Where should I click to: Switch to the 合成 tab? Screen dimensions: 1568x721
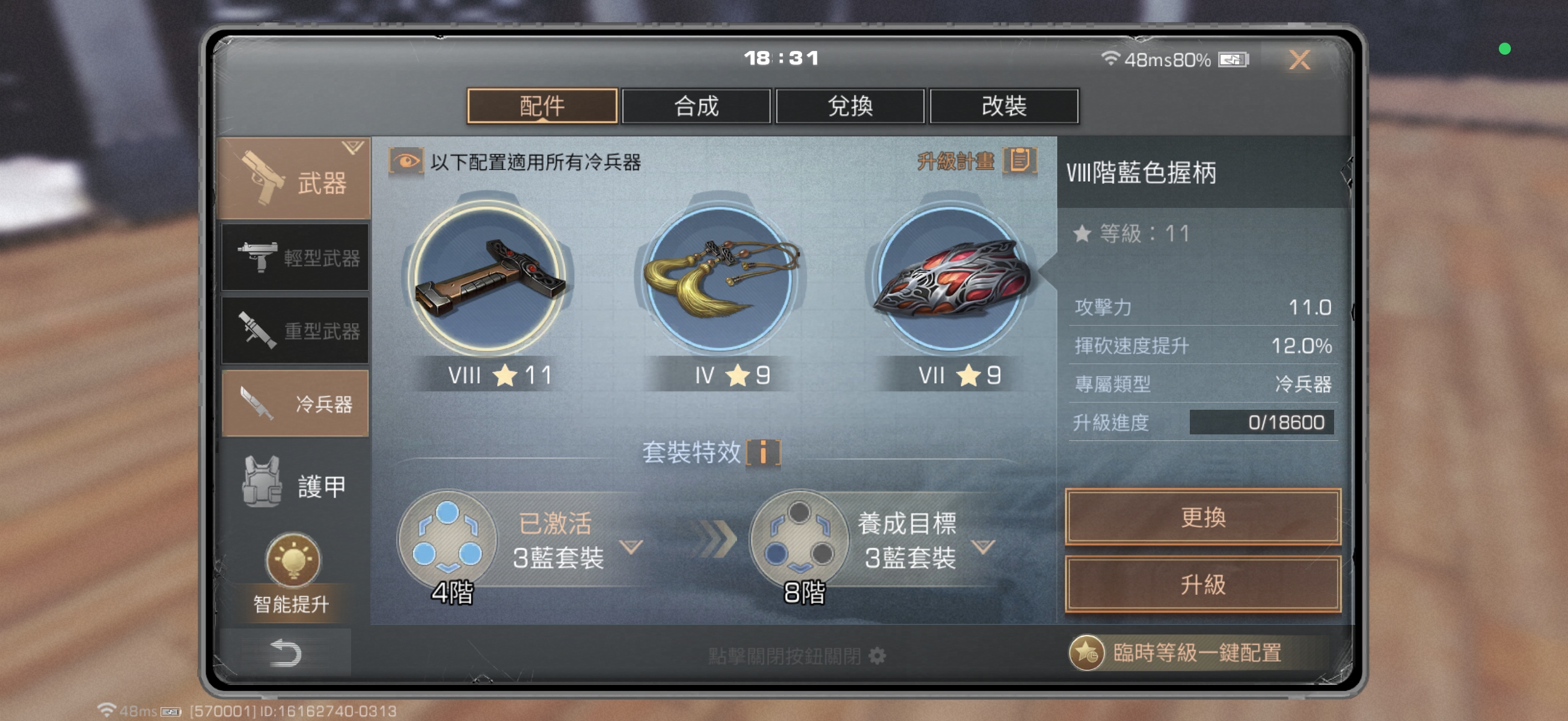(x=696, y=106)
